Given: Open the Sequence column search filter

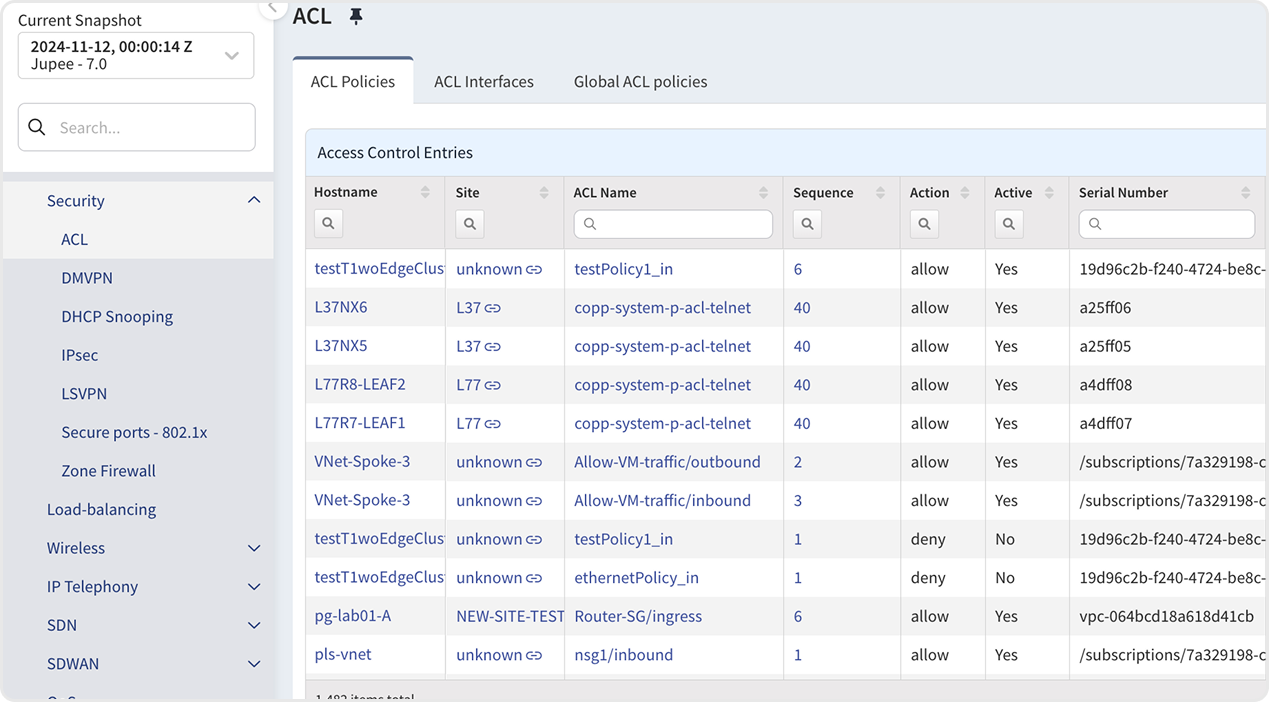Looking at the screenshot, I should click(x=807, y=224).
